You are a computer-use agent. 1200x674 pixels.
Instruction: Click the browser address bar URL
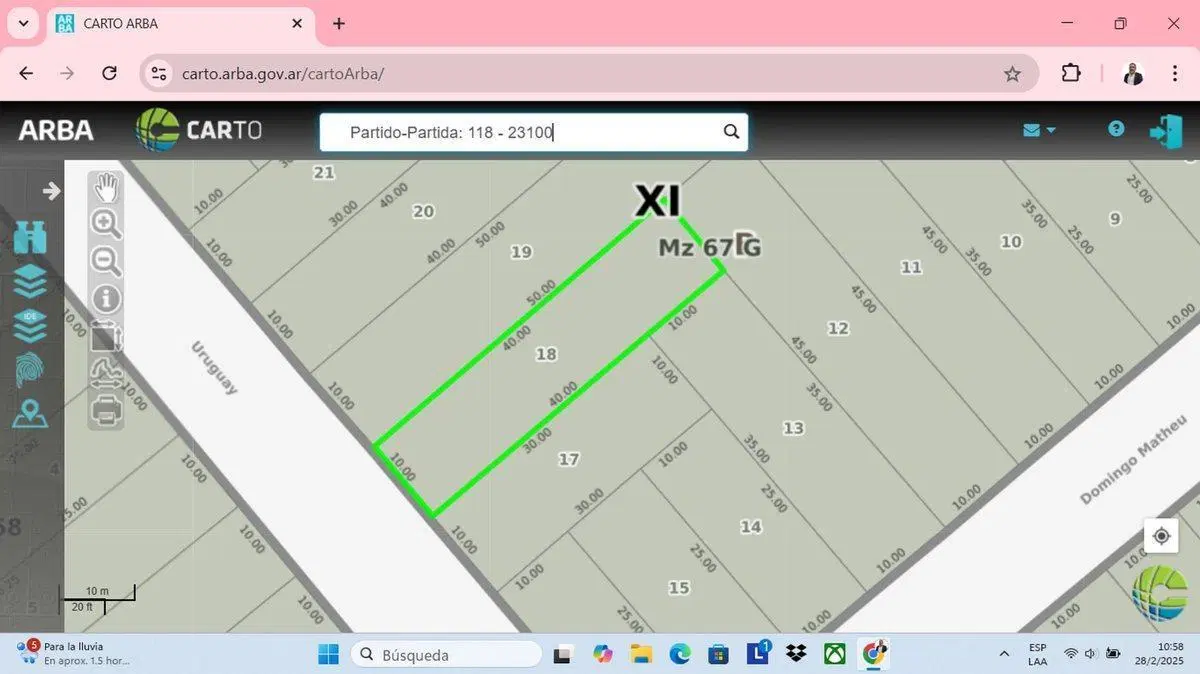(x=283, y=73)
